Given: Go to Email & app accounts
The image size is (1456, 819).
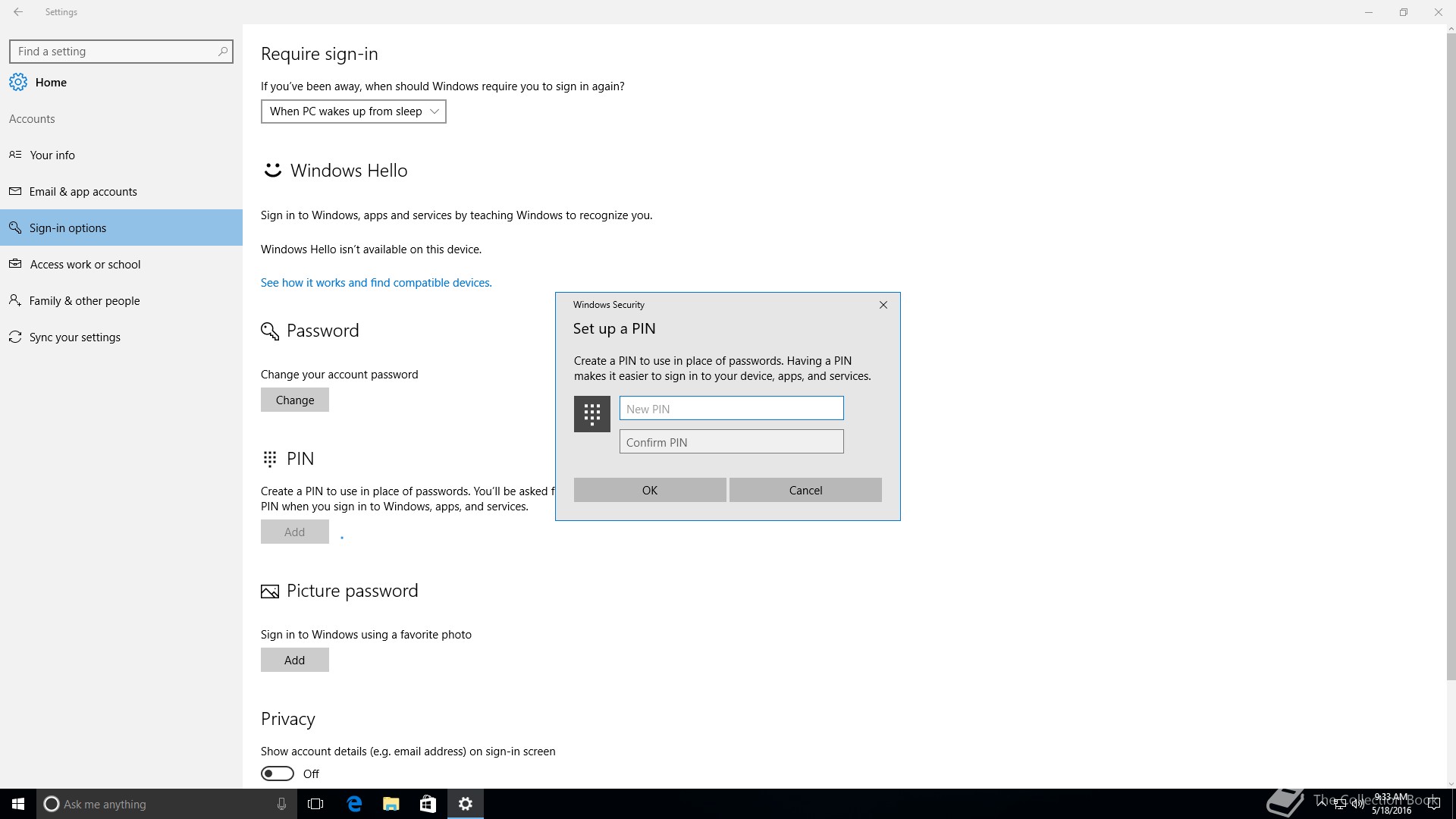Looking at the screenshot, I should coord(83,191).
